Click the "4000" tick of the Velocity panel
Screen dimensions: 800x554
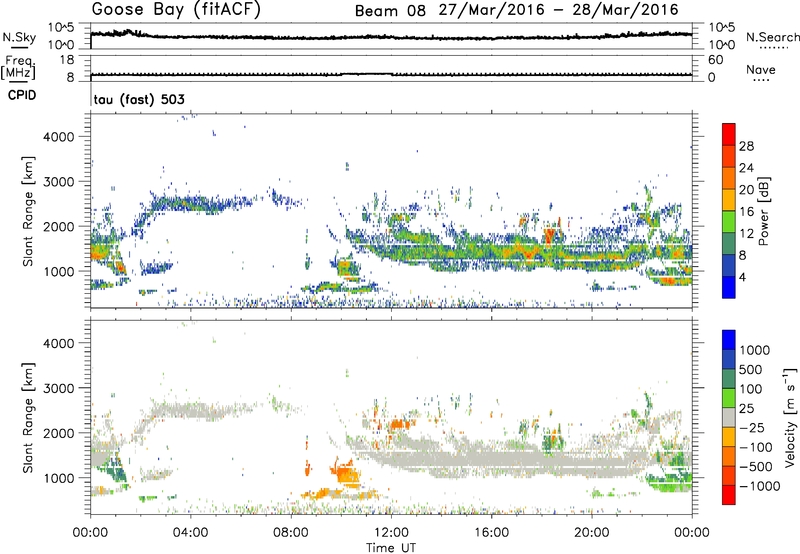pos(58,343)
